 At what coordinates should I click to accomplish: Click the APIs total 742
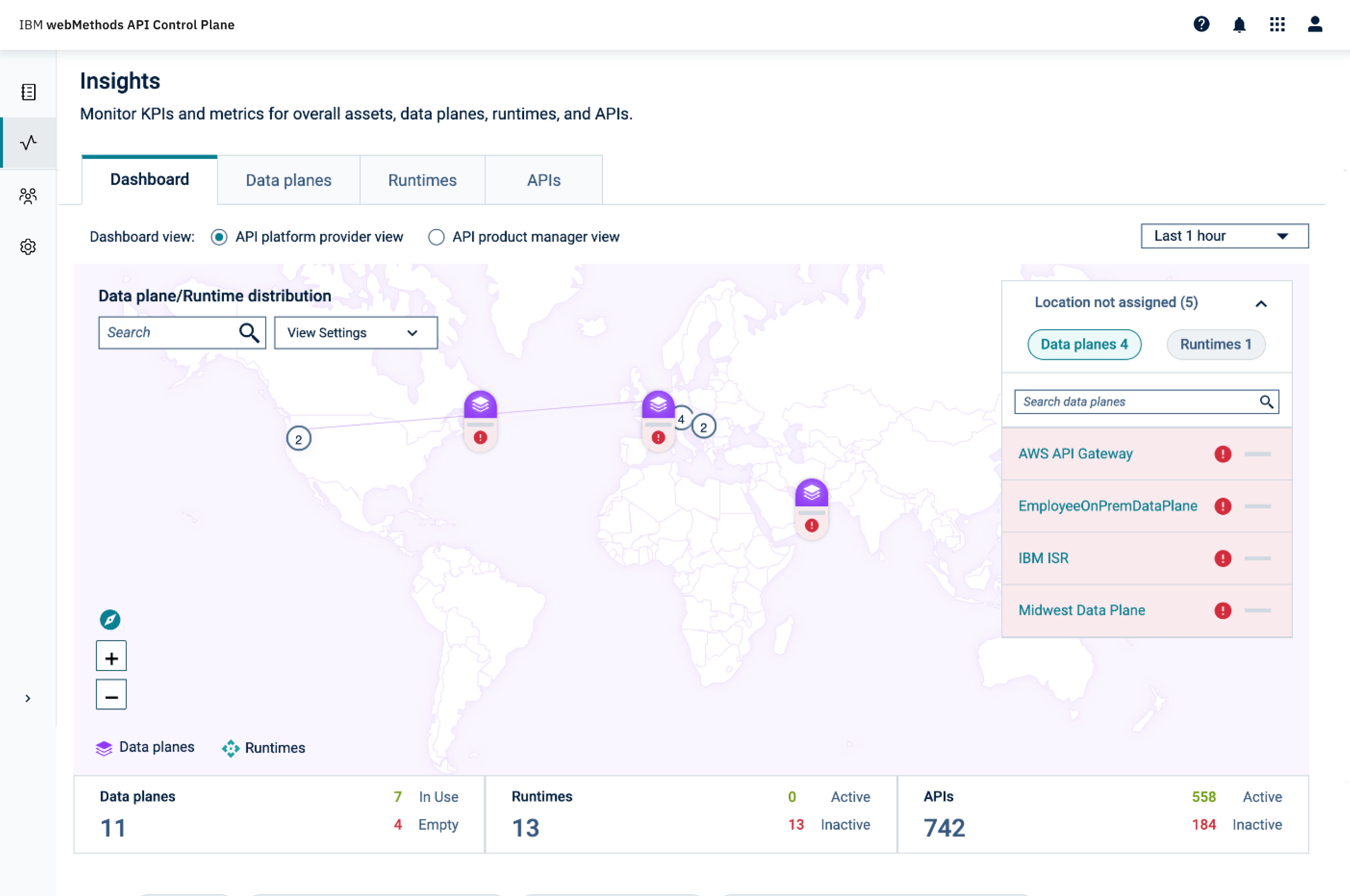coord(944,828)
